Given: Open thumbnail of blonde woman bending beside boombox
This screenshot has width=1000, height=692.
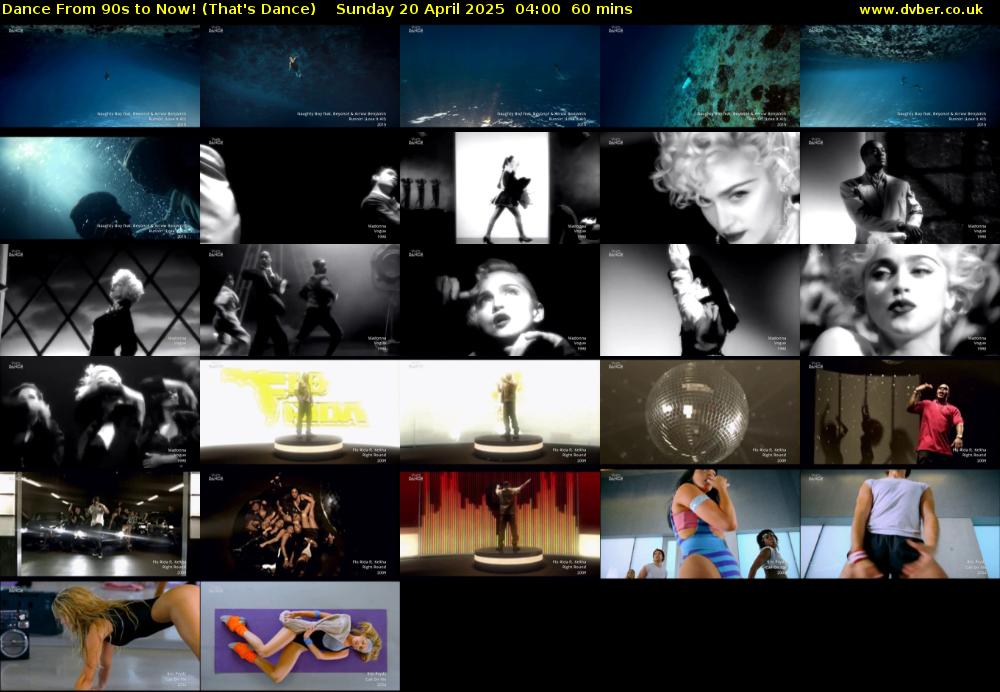Looking at the screenshot, I should point(99,636).
